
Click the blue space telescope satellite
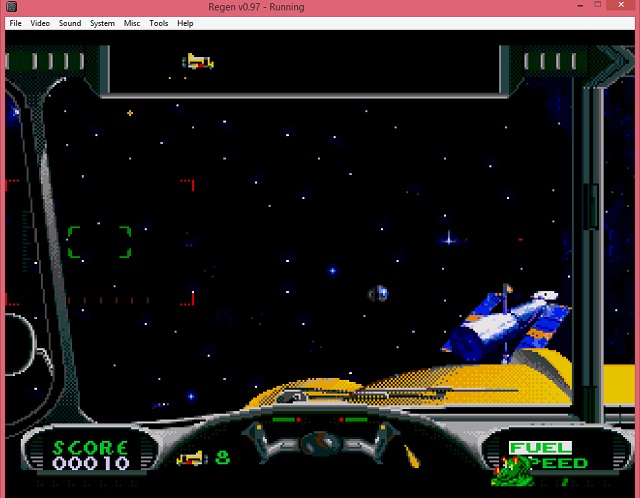coord(506,325)
